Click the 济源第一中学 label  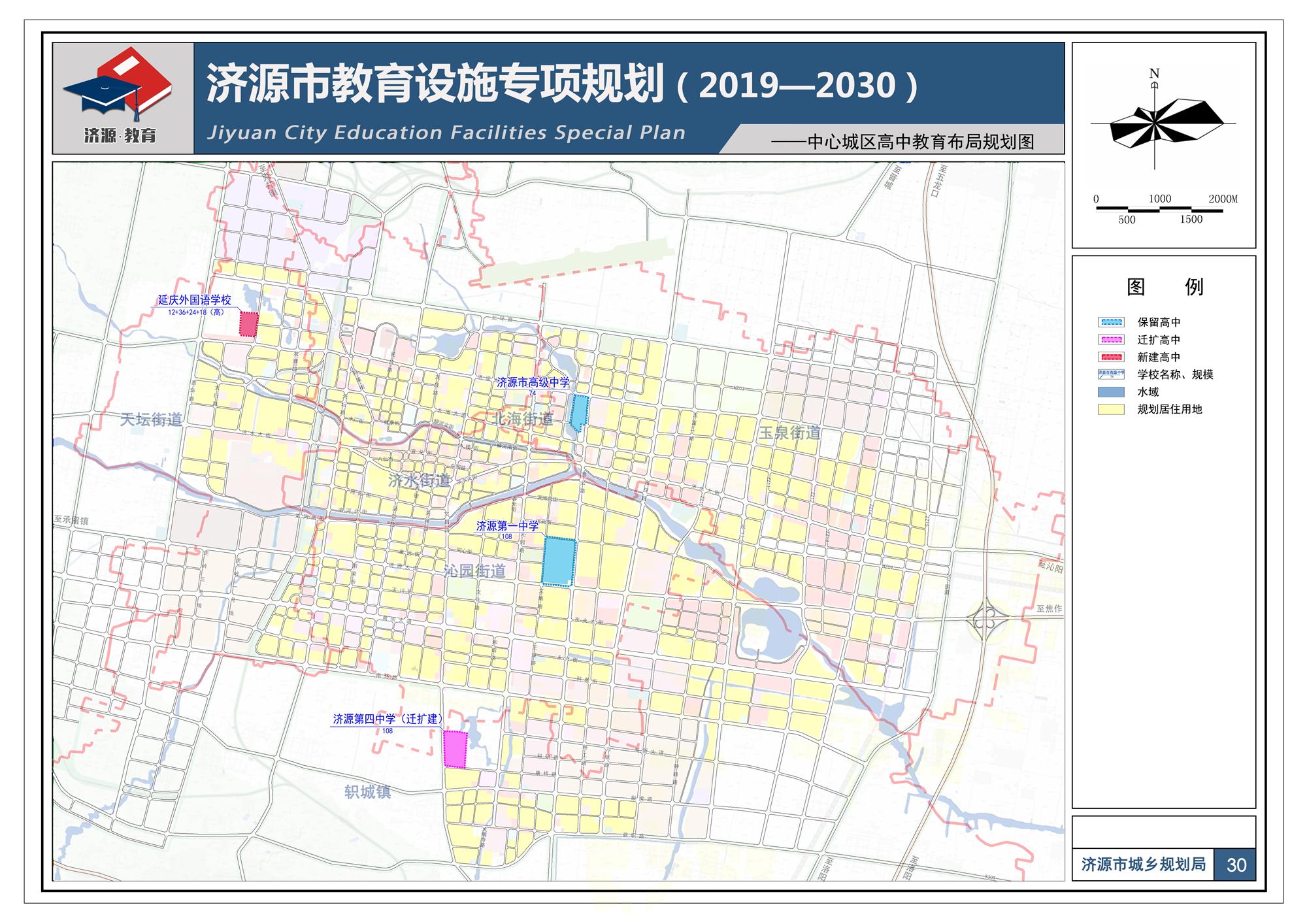tap(507, 525)
